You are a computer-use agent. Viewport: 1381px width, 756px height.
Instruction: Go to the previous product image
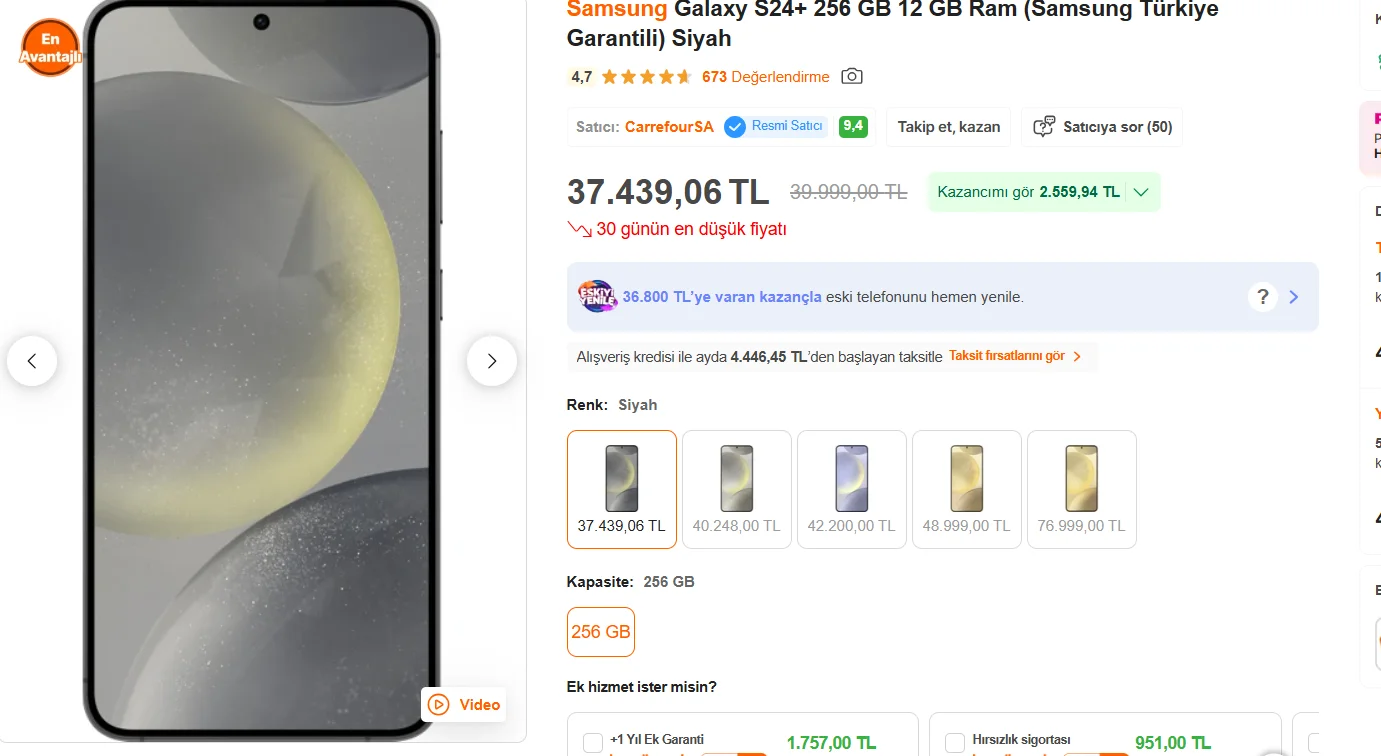pos(32,361)
